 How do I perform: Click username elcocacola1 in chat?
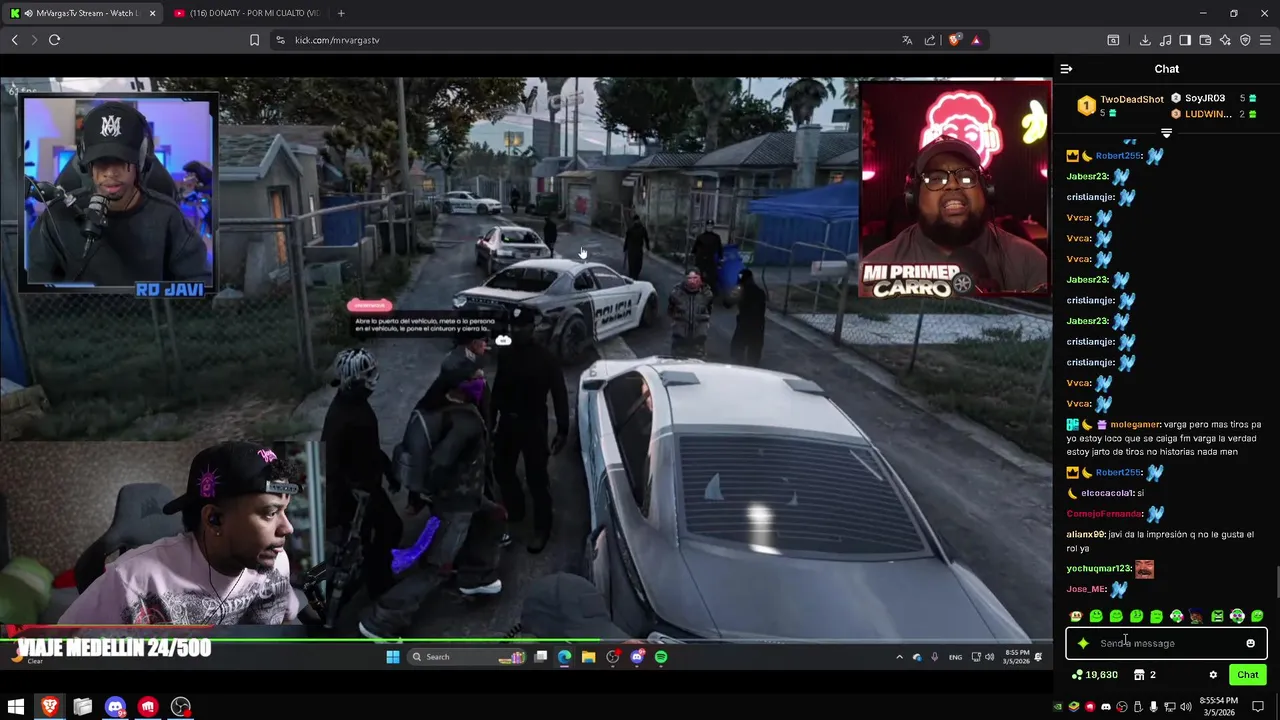click(1107, 493)
